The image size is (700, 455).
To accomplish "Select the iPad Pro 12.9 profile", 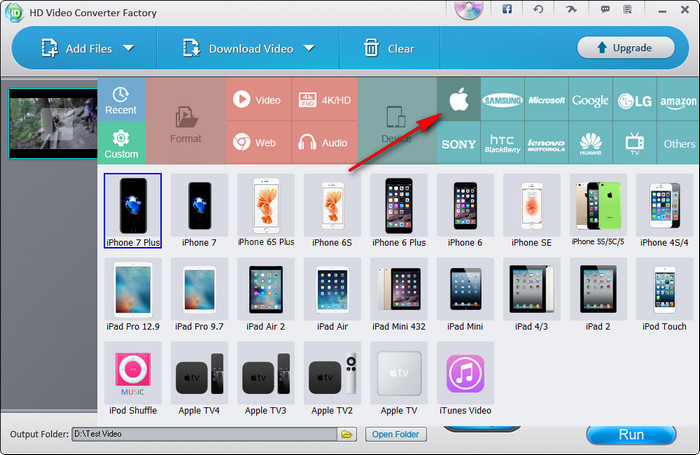I will [x=132, y=296].
